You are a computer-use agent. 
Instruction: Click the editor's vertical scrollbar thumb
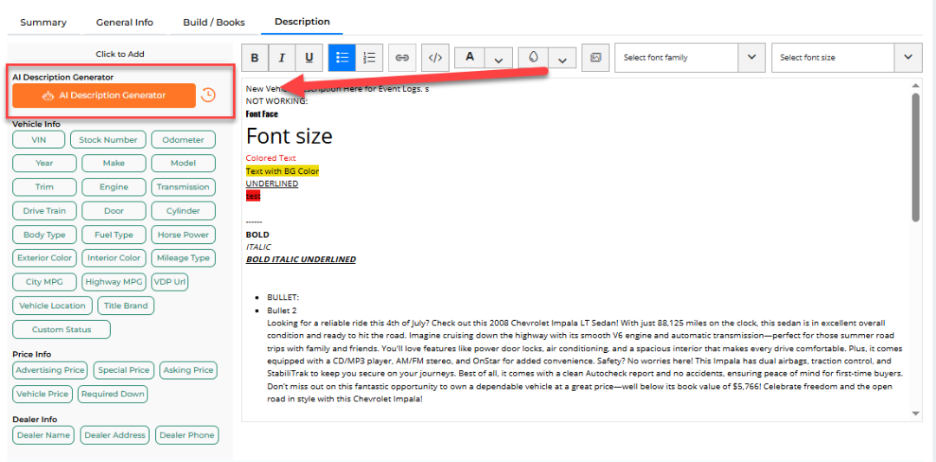click(916, 157)
